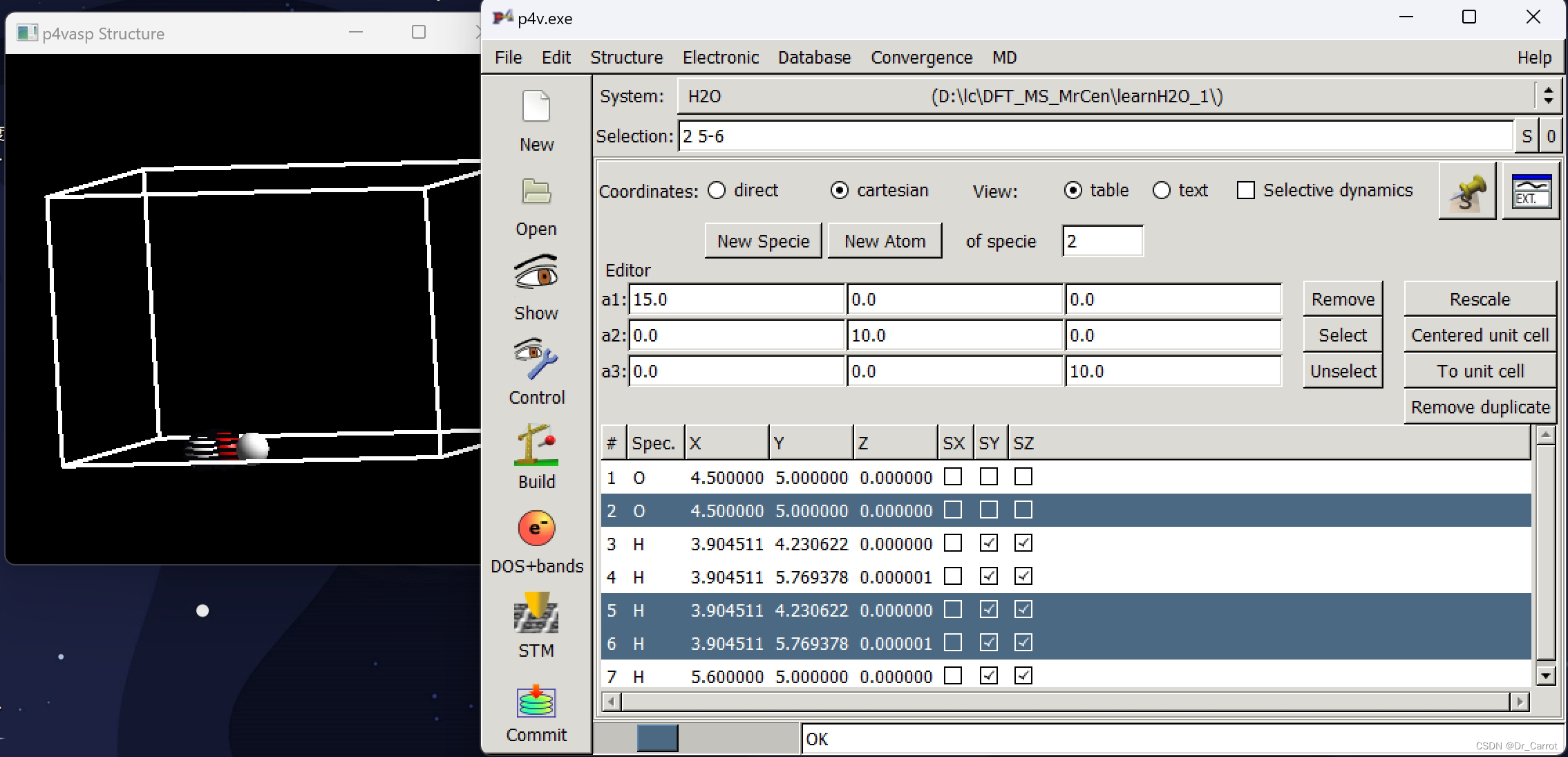Screen dimensions: 1568x757
Task: Click the scroll-up arrow of the atom table
Action: 1546,435
